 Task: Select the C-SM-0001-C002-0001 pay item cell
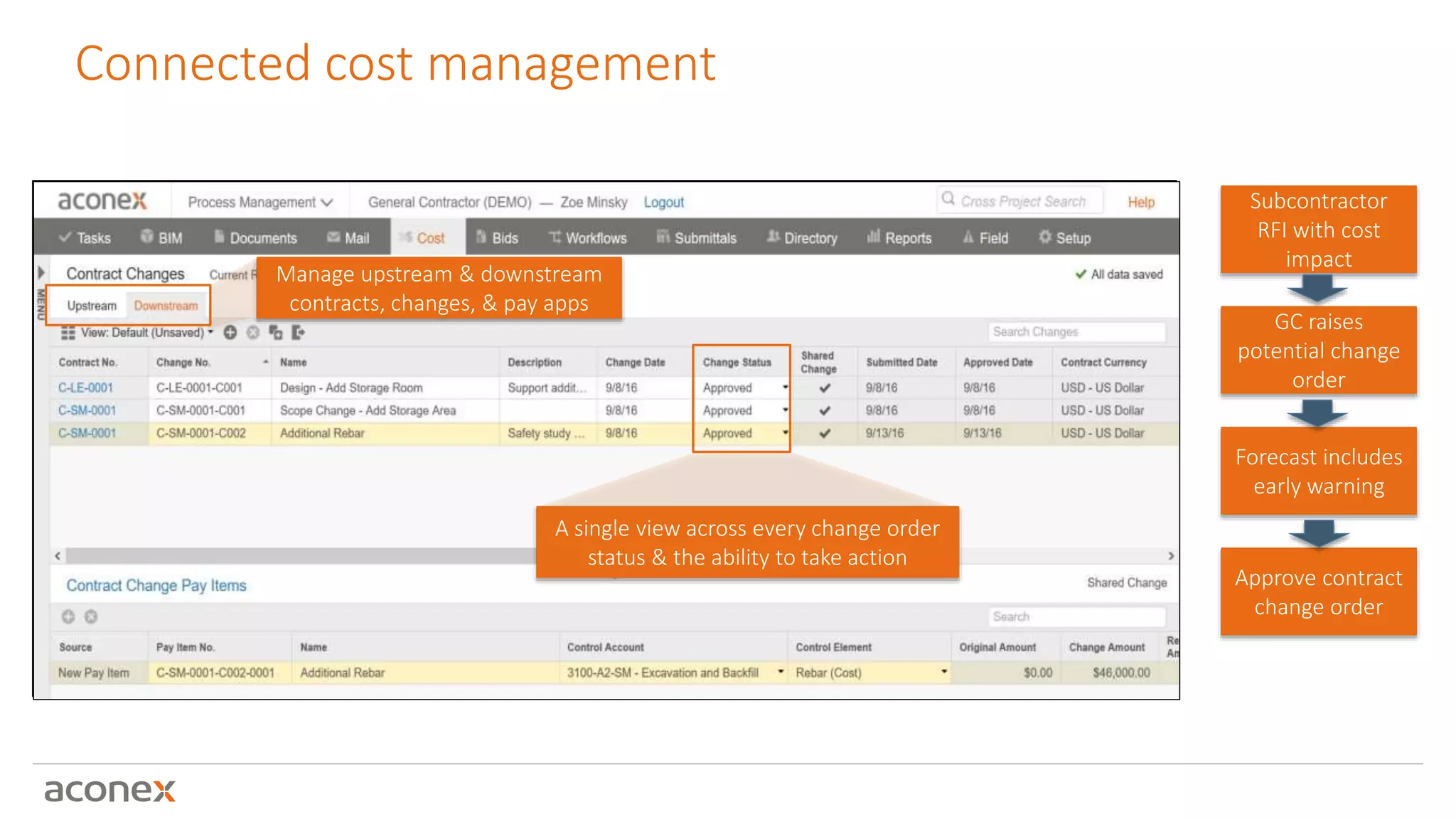pos(220,673)
